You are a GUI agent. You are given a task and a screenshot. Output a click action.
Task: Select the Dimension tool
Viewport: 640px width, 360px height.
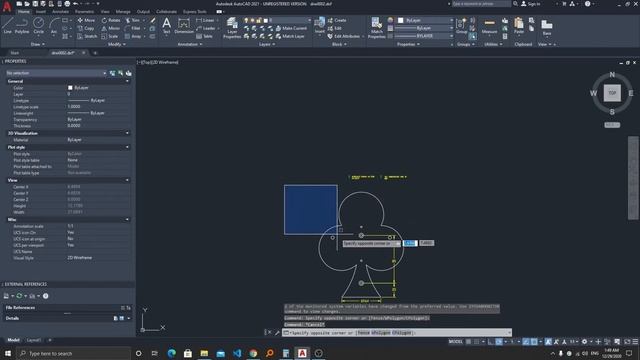[184, 25]
